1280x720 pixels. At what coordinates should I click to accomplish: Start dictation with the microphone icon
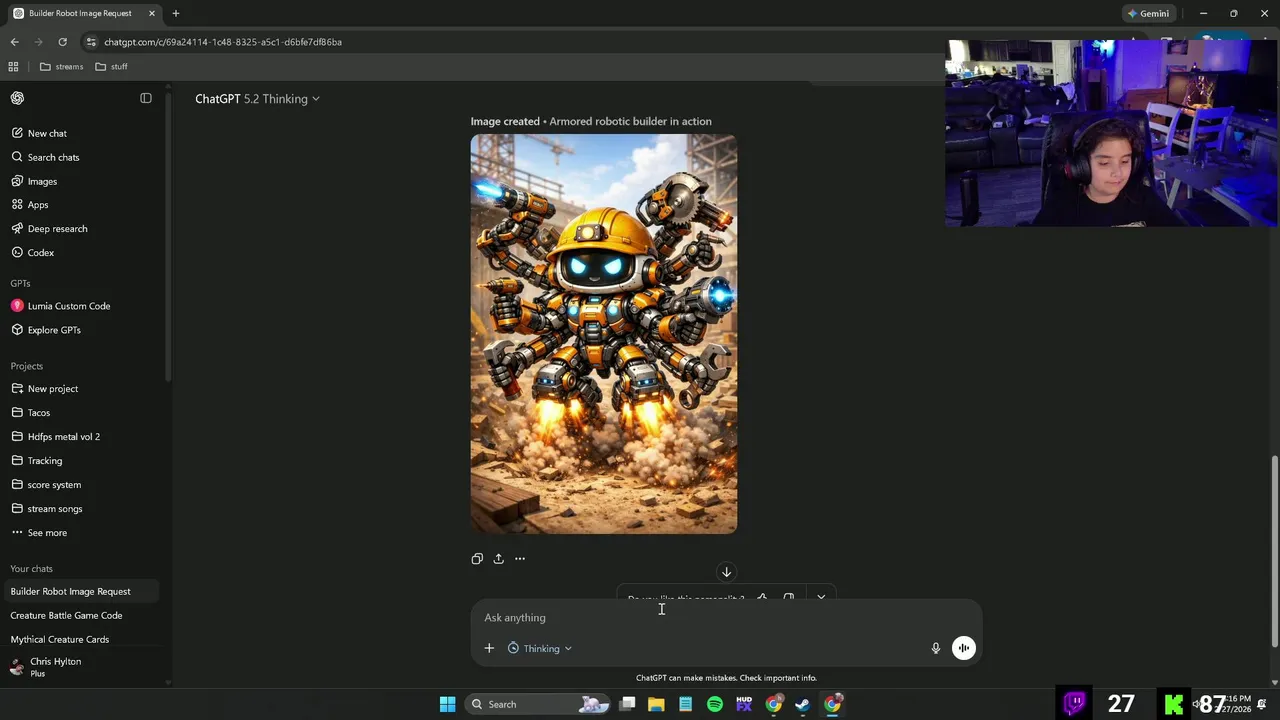coord(936,648)
